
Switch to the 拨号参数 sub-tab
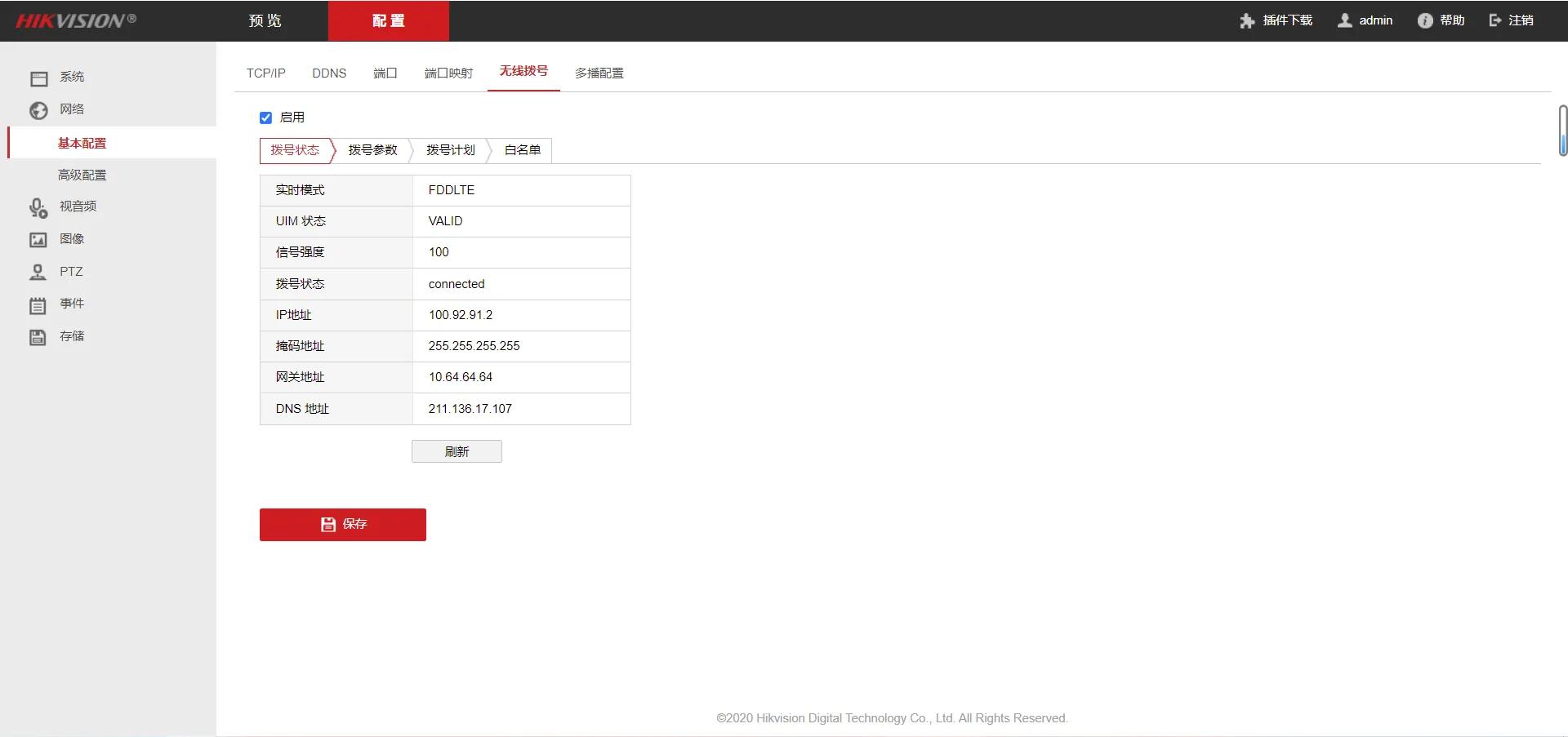[x=372, y=150]
